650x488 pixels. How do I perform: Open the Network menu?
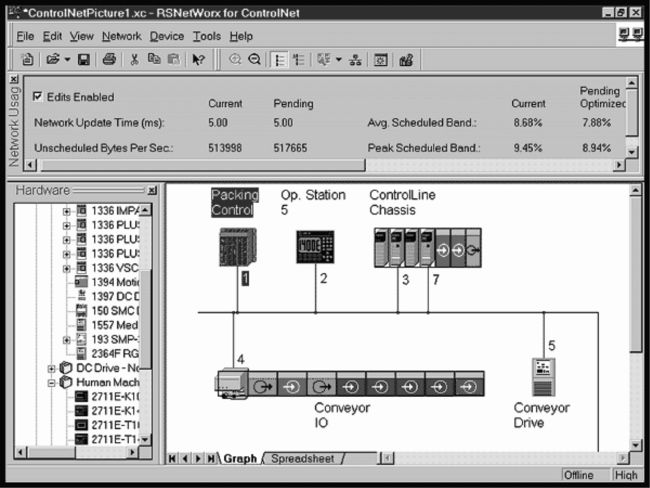click(x=121, y=36)
